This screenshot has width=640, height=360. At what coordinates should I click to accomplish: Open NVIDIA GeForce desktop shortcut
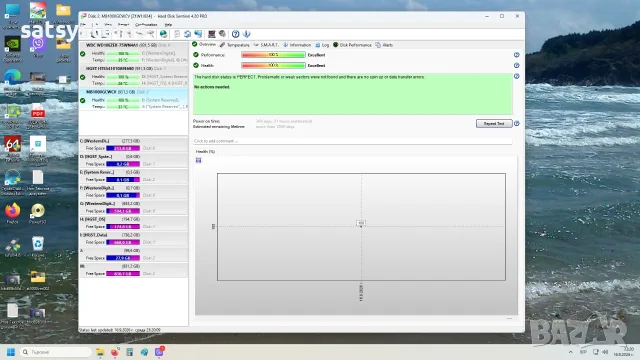12,49
